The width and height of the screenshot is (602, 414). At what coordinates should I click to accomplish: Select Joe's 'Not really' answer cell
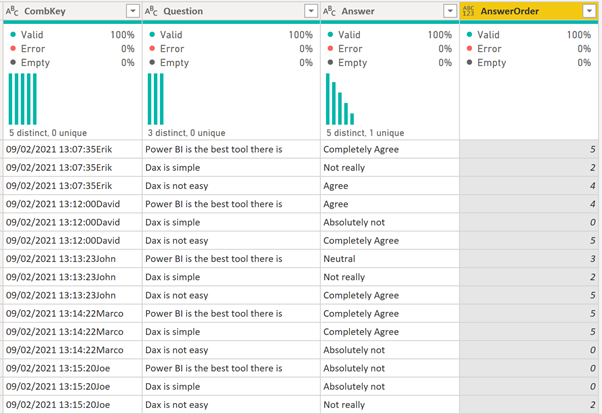[x=390, y=405]
